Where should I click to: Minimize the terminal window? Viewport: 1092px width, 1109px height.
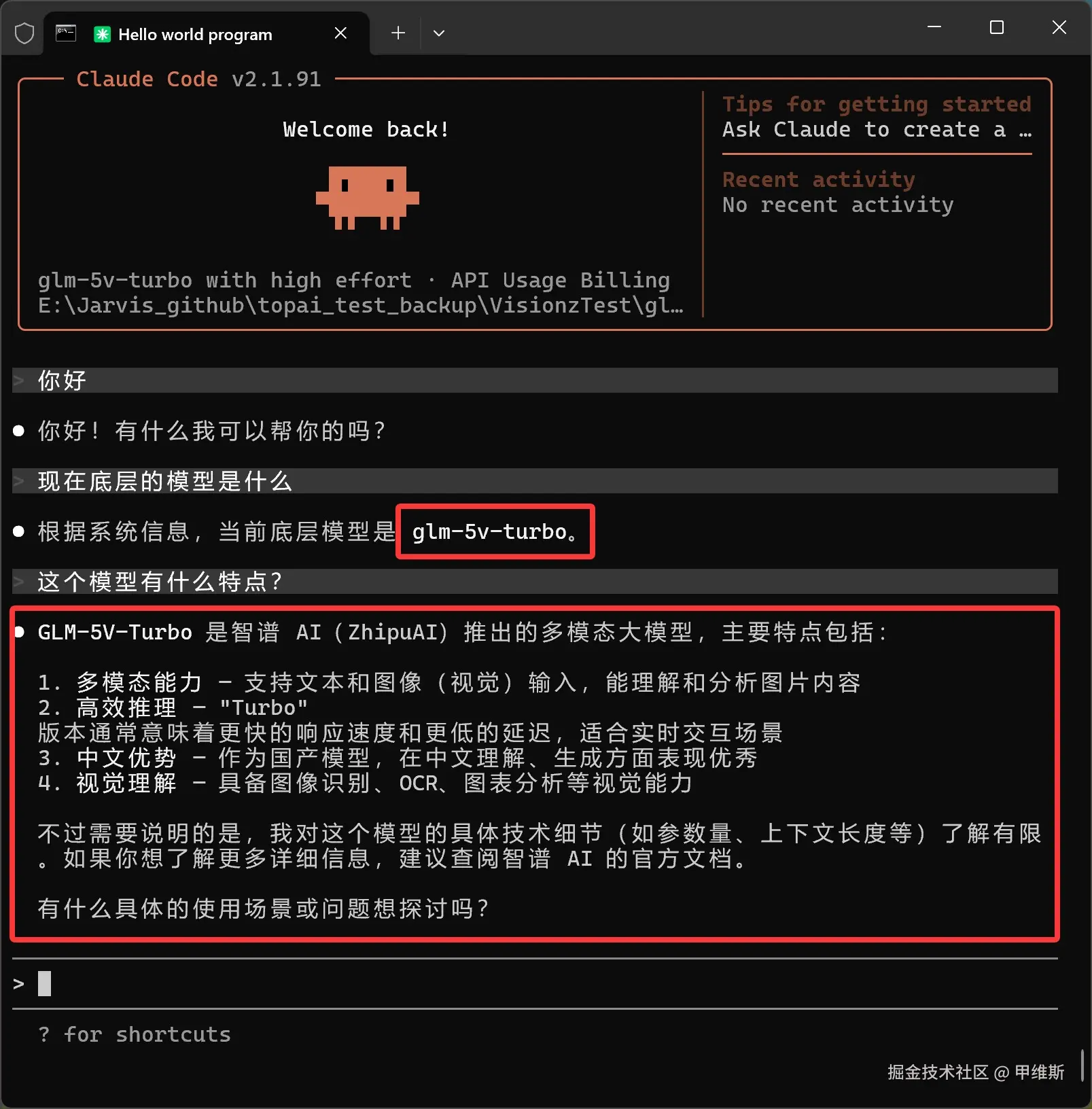[934, 27]
